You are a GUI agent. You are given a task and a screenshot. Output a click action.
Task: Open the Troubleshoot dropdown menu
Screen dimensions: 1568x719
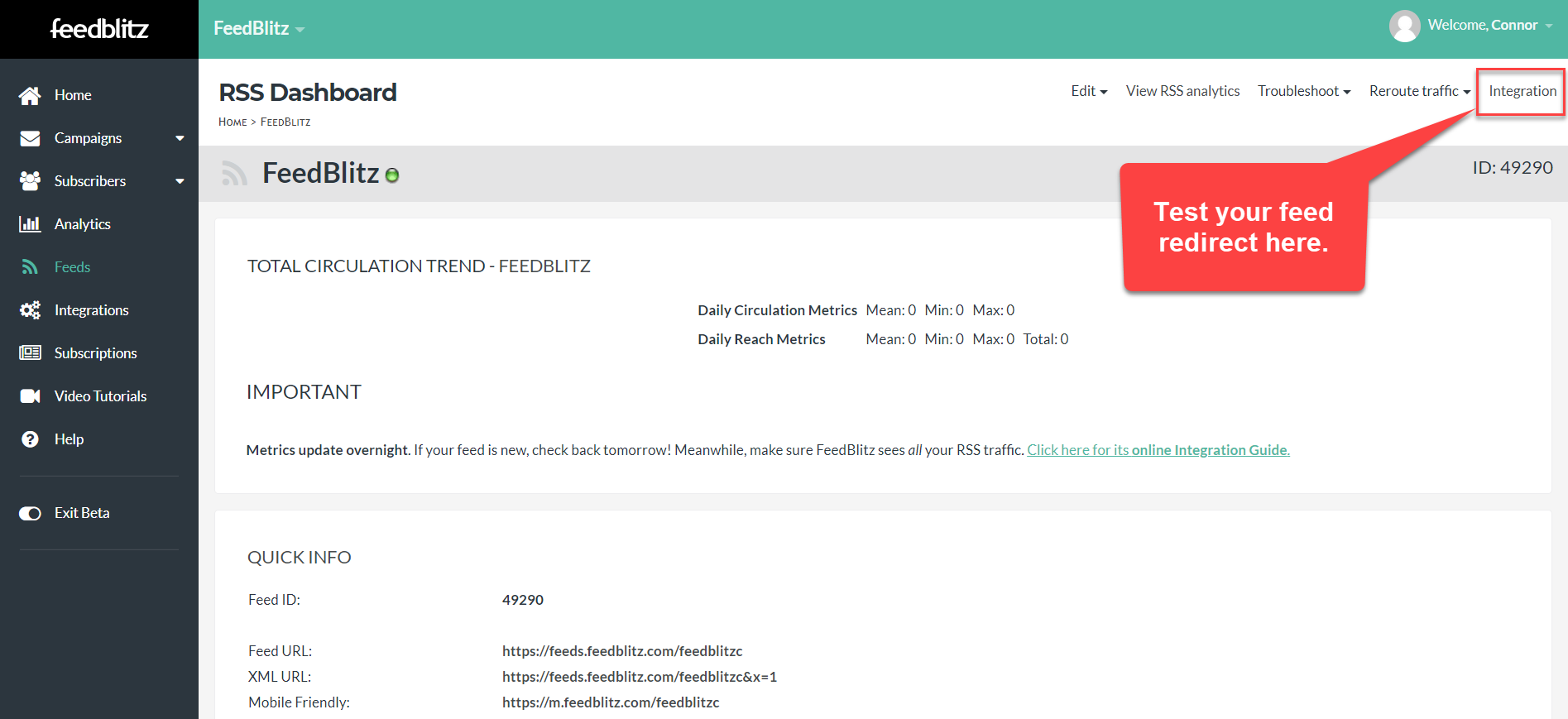pos(1304,91)
